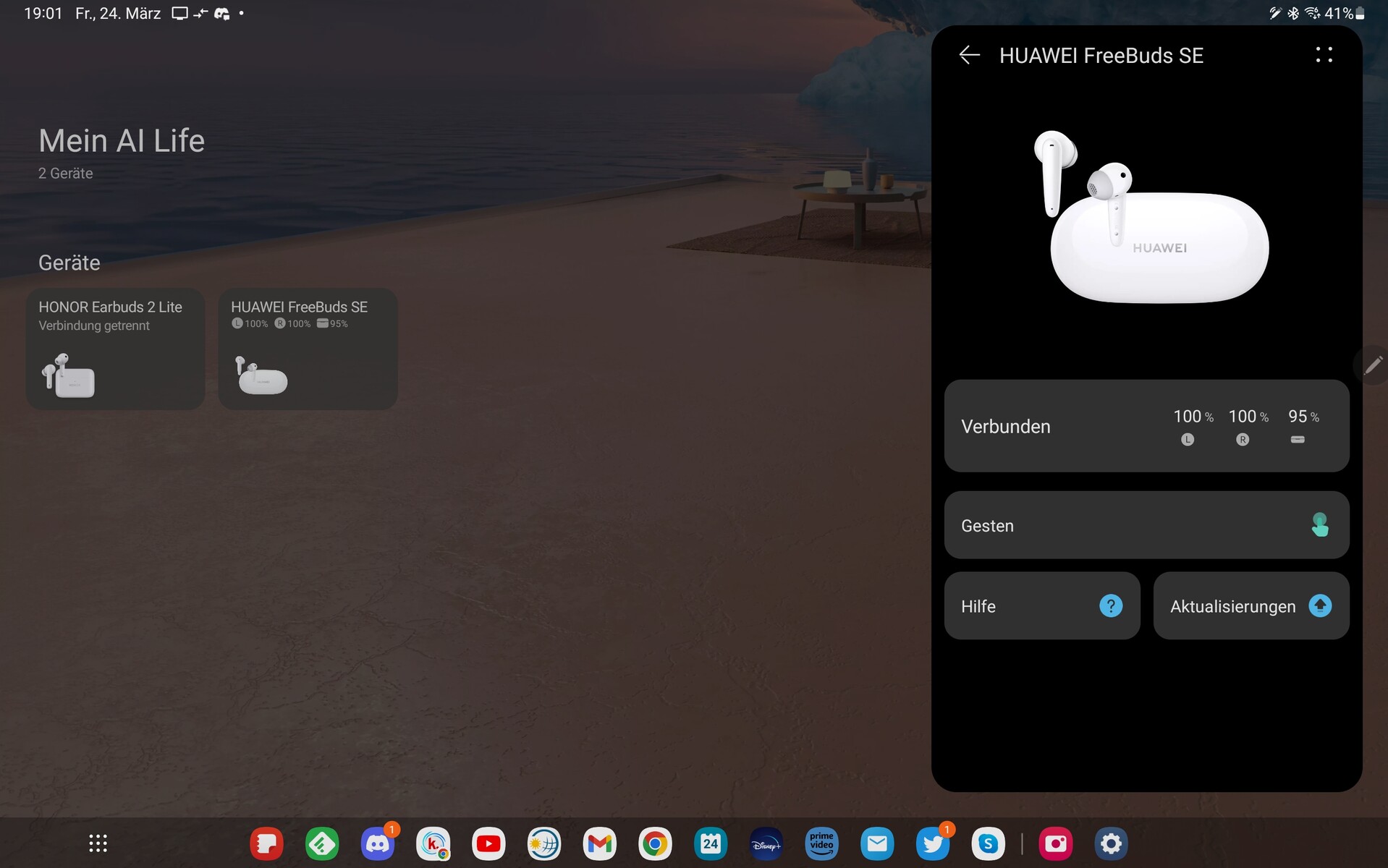Open Disney+ from the taskbar

[x=766, y=843]
